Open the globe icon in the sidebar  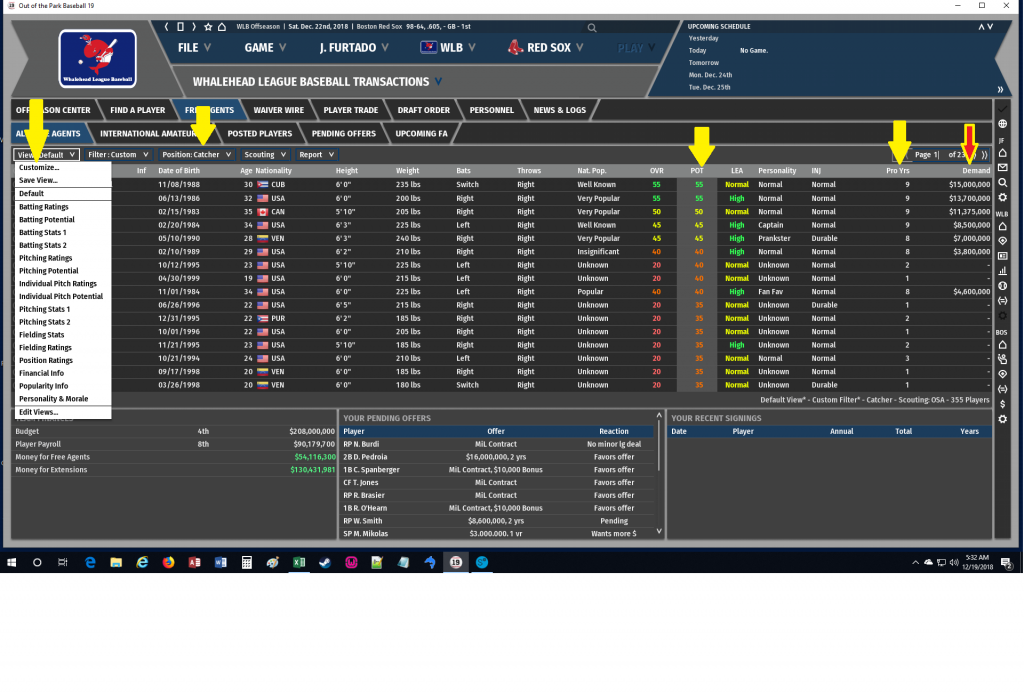[x=1002, y=124]
